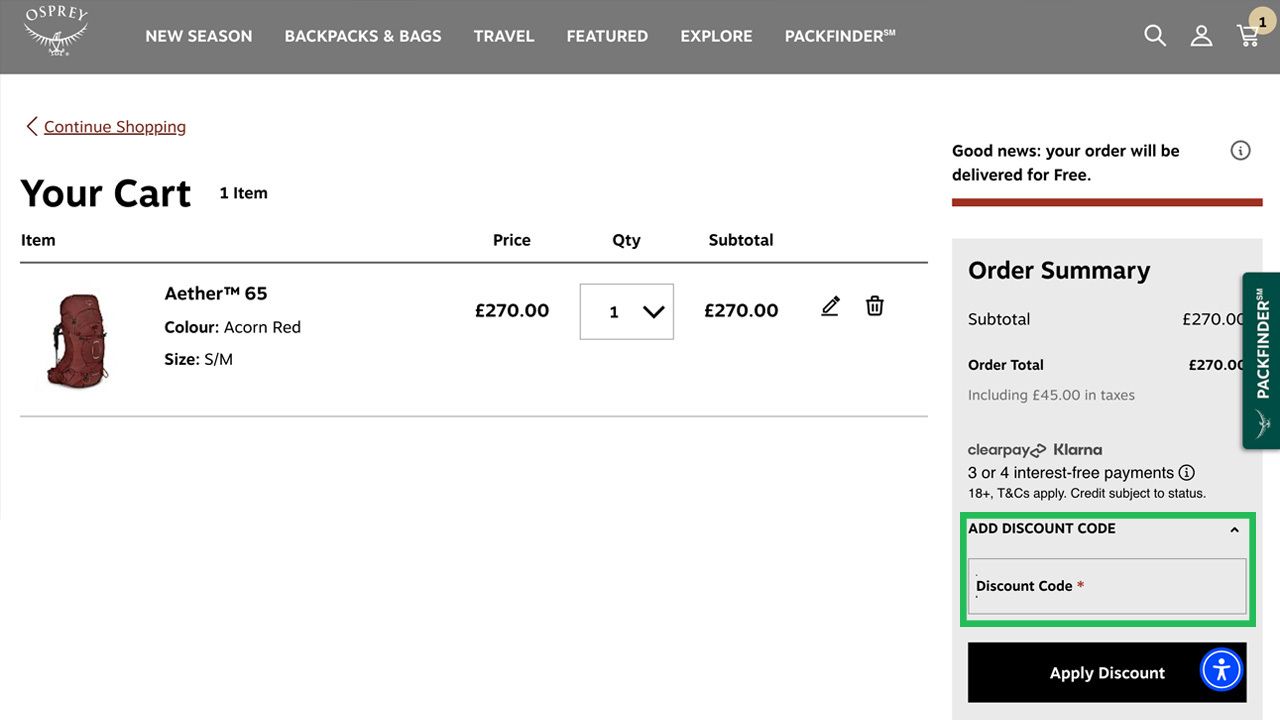The image size is (1280, 720).
Task: Open the Backpacks & Bags menu
Action: [x=363, y=36]
